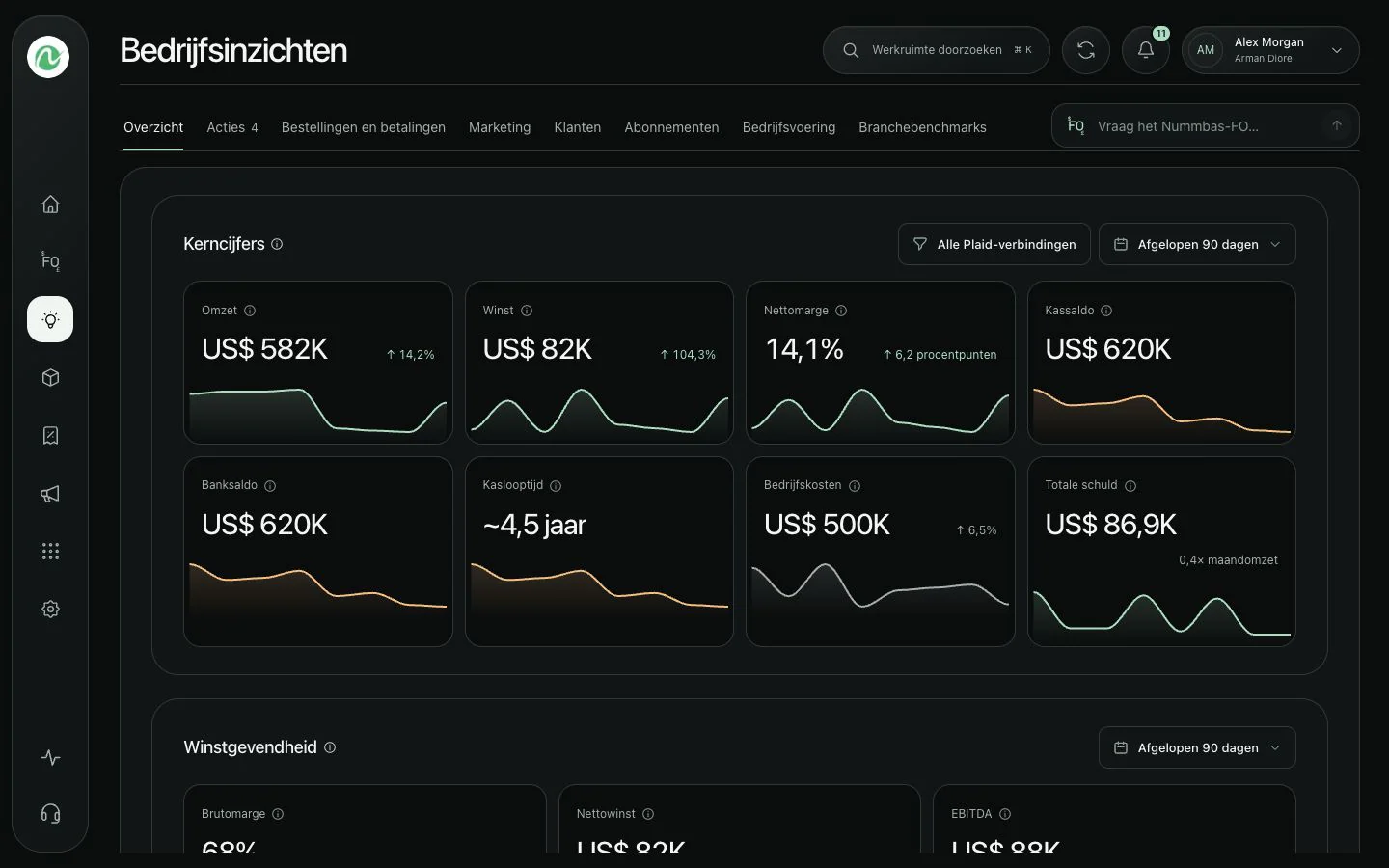Image resolution: width=1389 pixels, height=868 pixels.
Task: Click the info icon next to Totale schuld
Action: (1130, 486)
